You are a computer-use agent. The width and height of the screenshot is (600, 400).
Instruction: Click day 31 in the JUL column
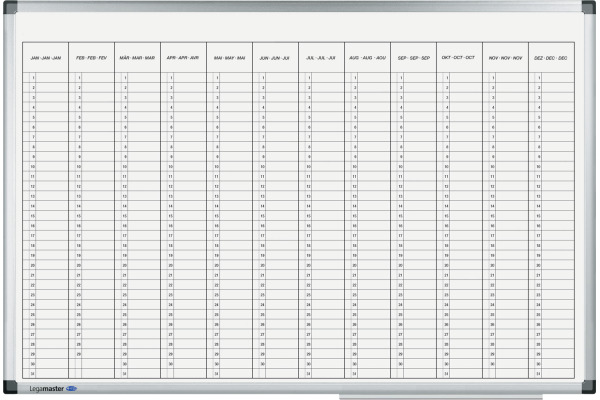click(308, 374)
